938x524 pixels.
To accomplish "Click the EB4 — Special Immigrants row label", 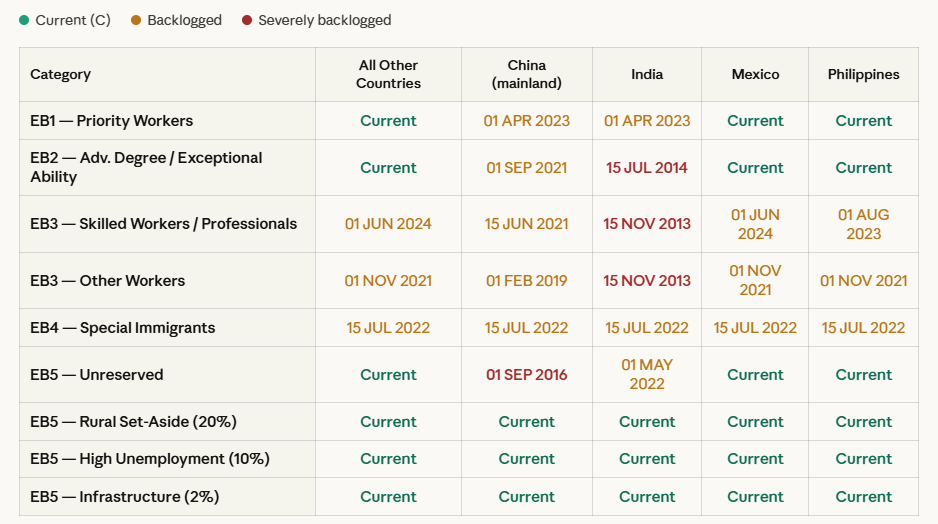I will [x=123, y=328].
